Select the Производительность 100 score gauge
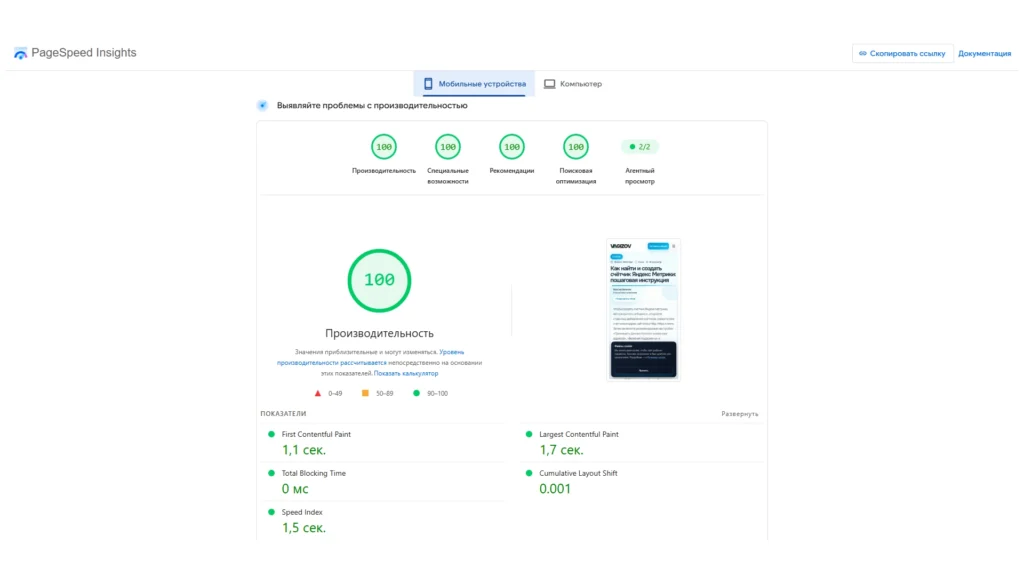1024x576 pixels. click(x=383, y=147)
